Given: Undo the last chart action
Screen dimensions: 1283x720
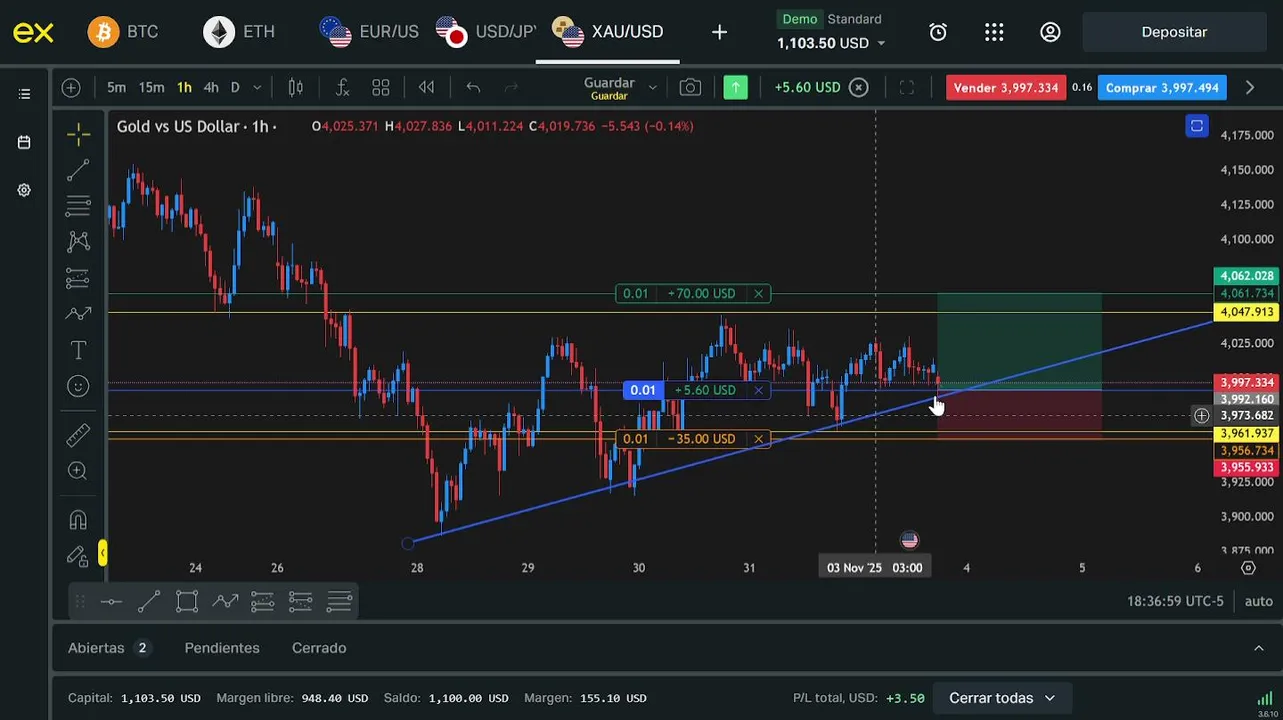Looking at the screenshot, I should 473,88.
